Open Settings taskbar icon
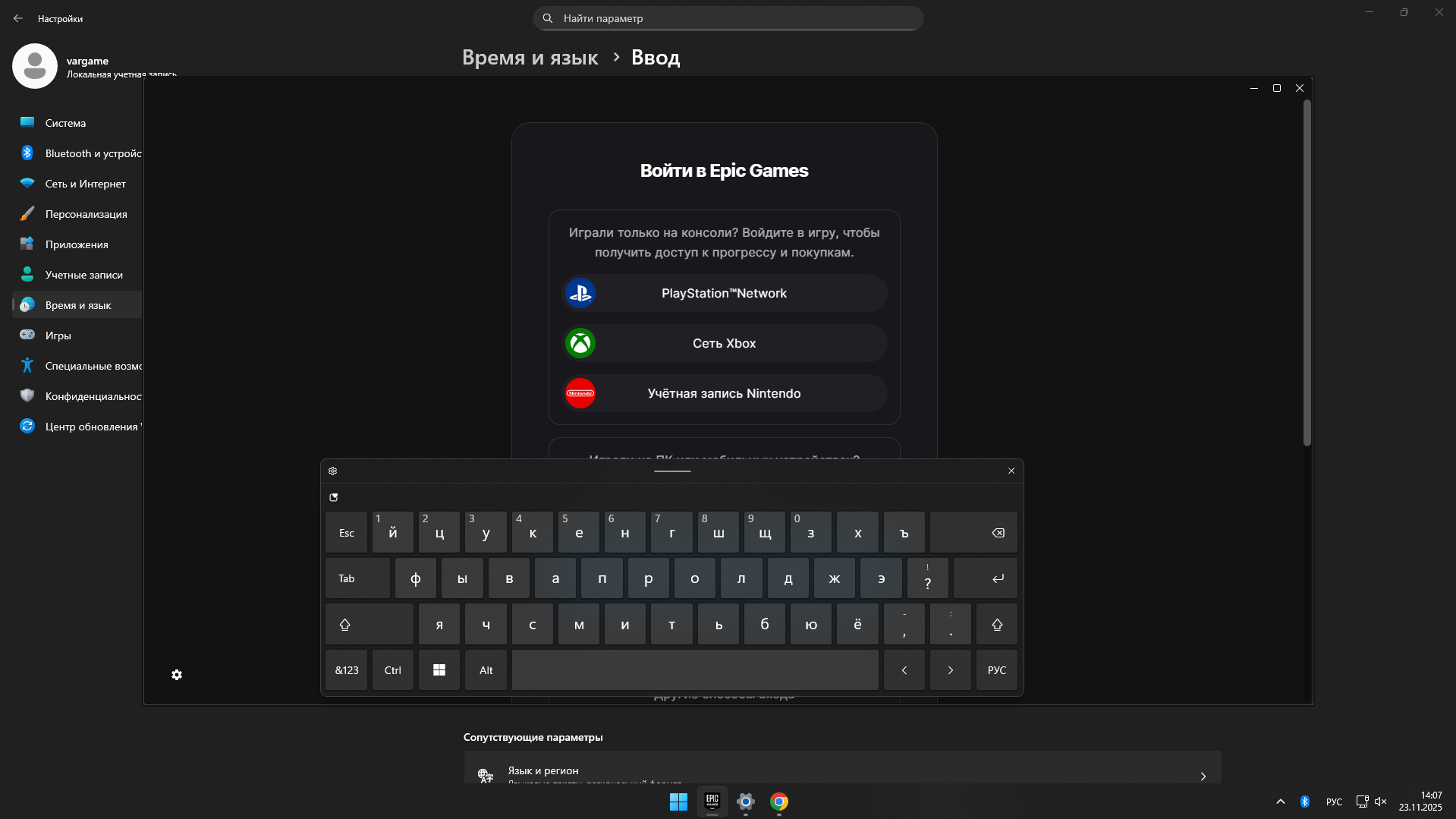This screenshot has width=1456, height=819. click(746, 802)
